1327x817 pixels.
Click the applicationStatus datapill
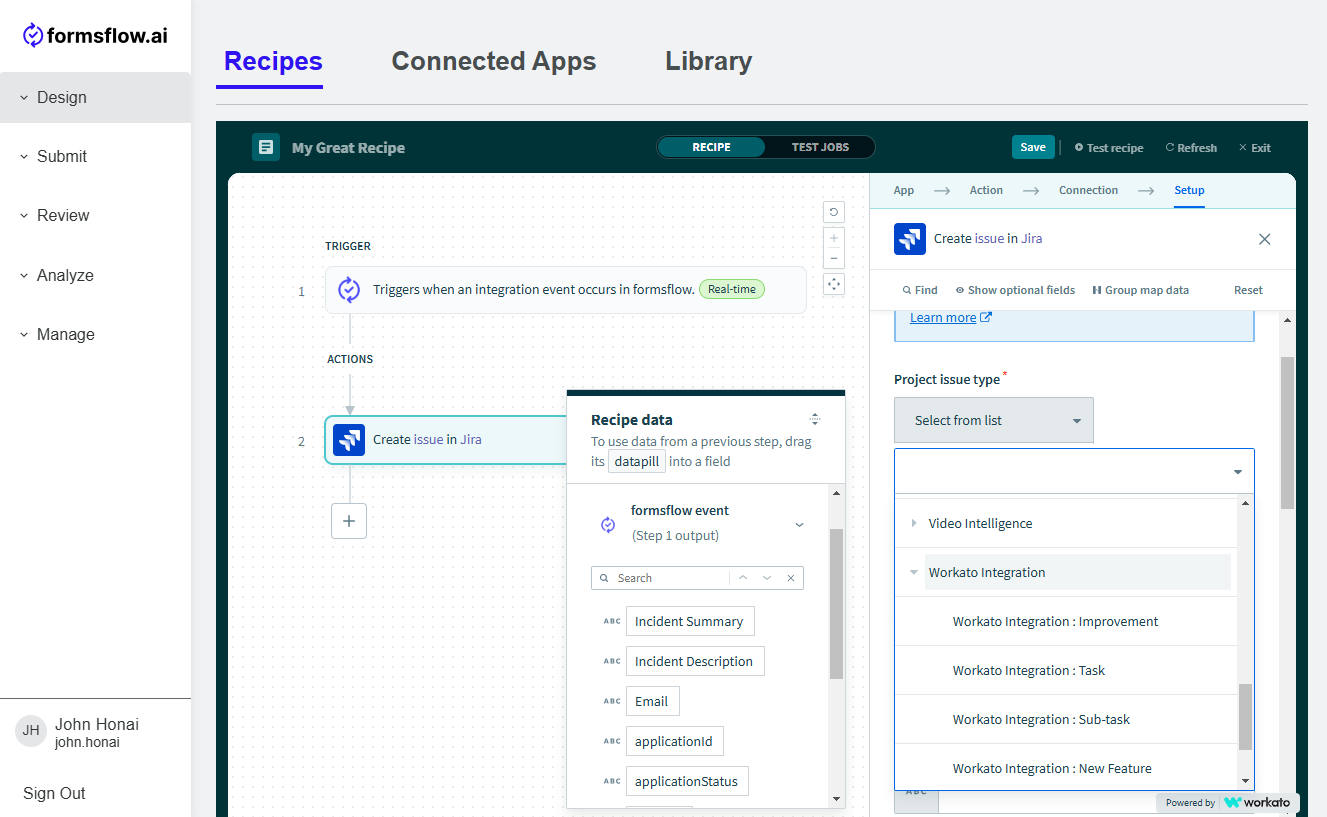click(687, 781)
